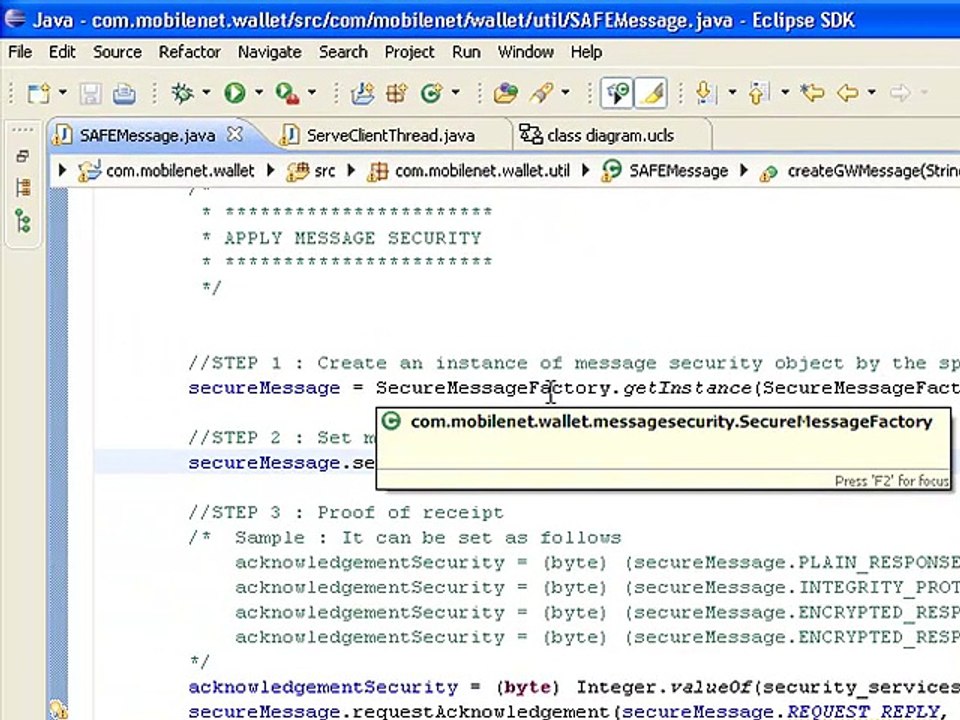Close the SAFEMessage.java editor tab
The height and width of the screenshot is (720, 960).
[x=235, y=134]
